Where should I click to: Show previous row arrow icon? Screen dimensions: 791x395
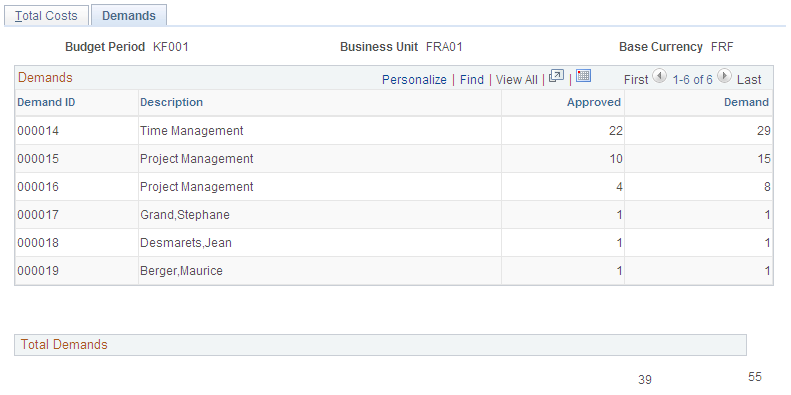(659, 76)
